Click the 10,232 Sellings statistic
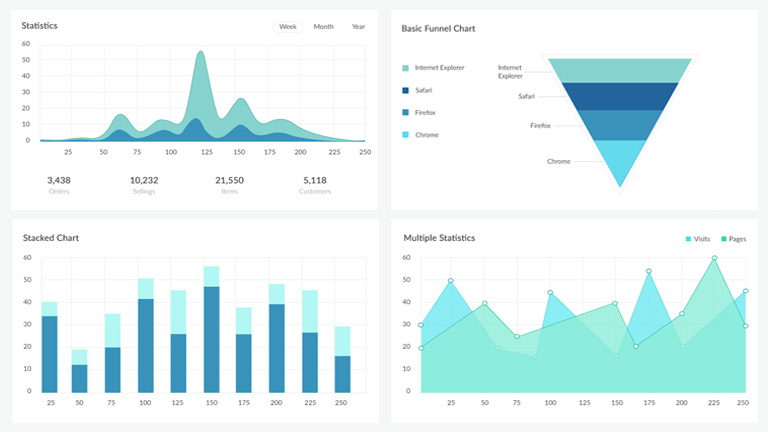The image size is (768, 432). 144,184
